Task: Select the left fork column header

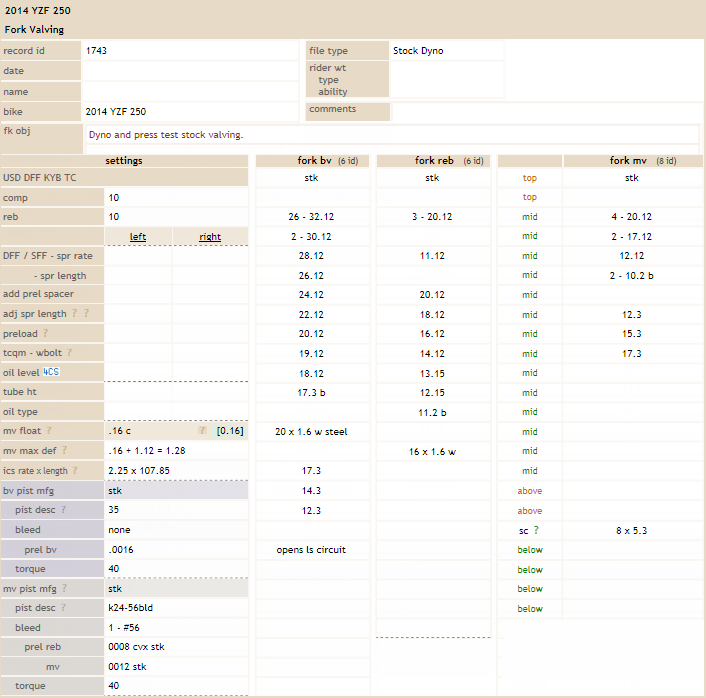Action: tap(138, 237)
